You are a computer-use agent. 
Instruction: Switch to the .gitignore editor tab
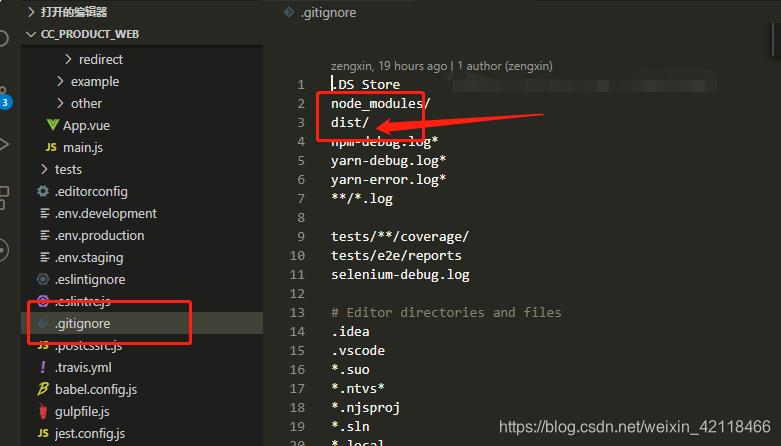pyautogui.click(x=322, y=12)
